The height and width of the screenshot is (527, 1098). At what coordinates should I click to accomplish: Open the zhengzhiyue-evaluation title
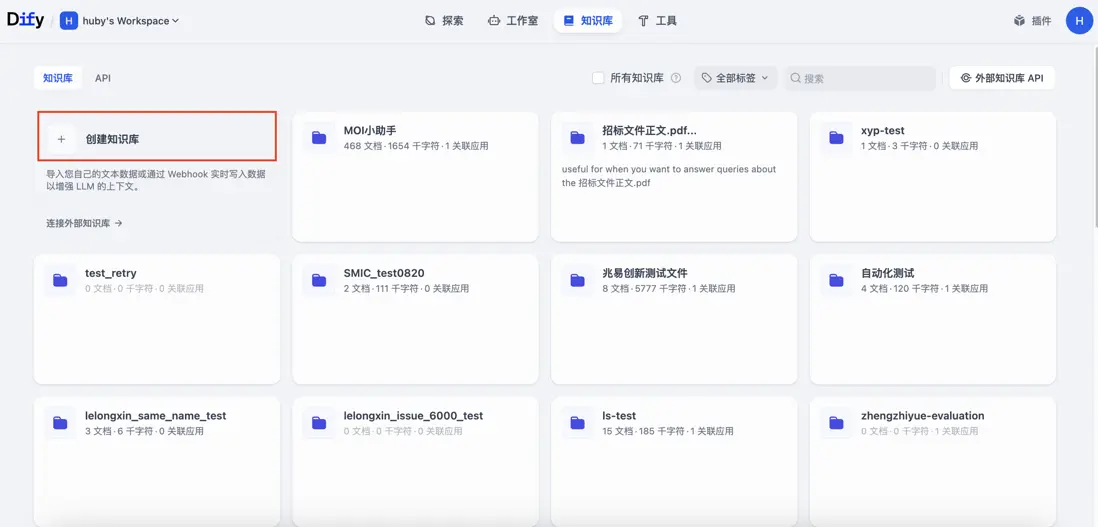tap(922, 416)
